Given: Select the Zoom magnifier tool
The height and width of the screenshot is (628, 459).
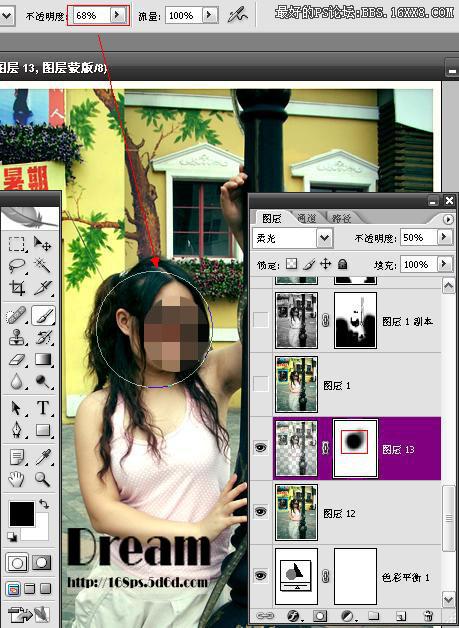Looking at the screenshot, I should pos(43,479).
